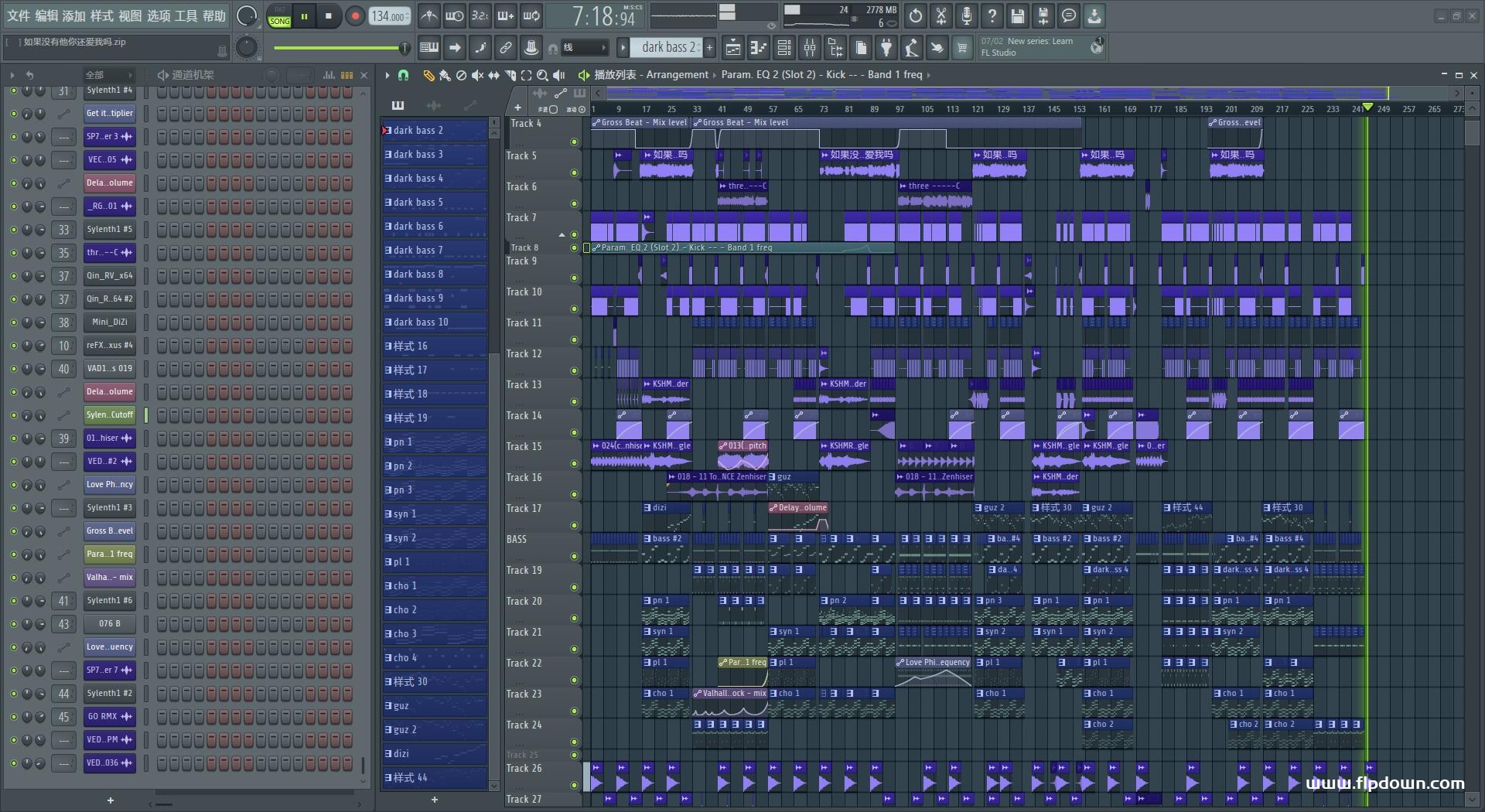Open the 工具 menu
Viewport: 1485px width, 812px height.
tap(186, 15)
